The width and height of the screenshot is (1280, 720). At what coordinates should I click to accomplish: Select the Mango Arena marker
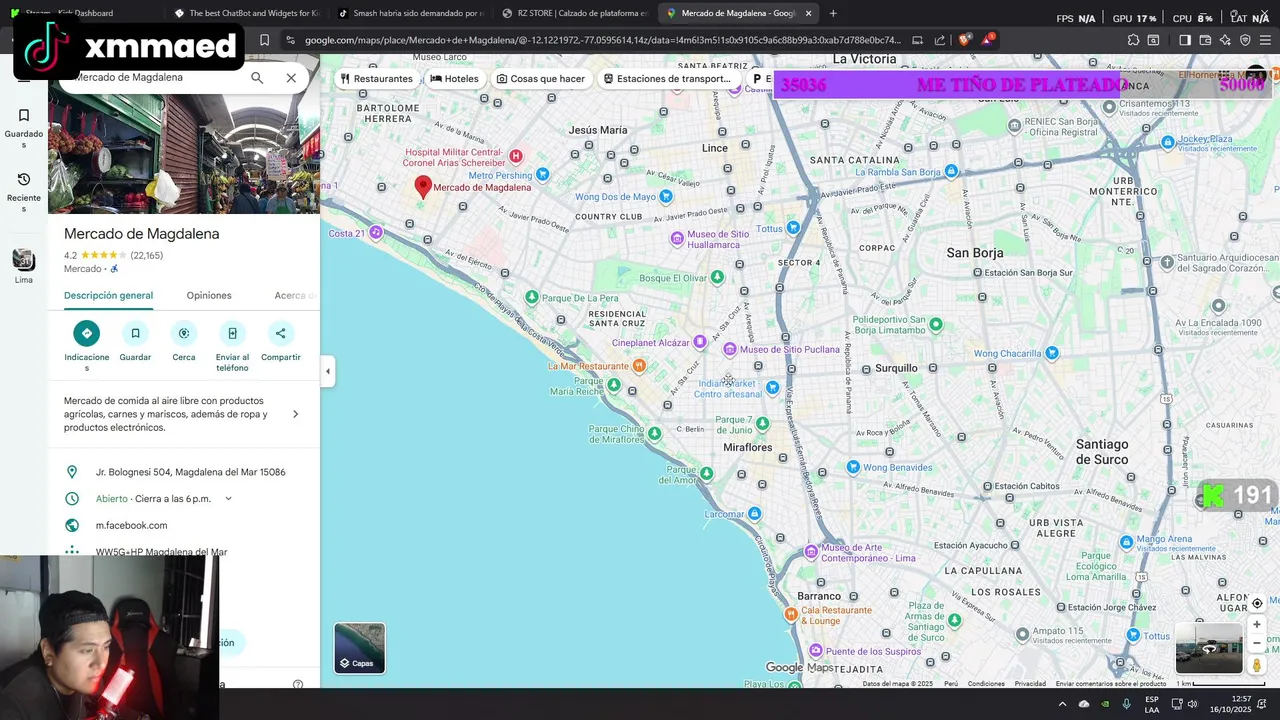(x=1127, y=542)
